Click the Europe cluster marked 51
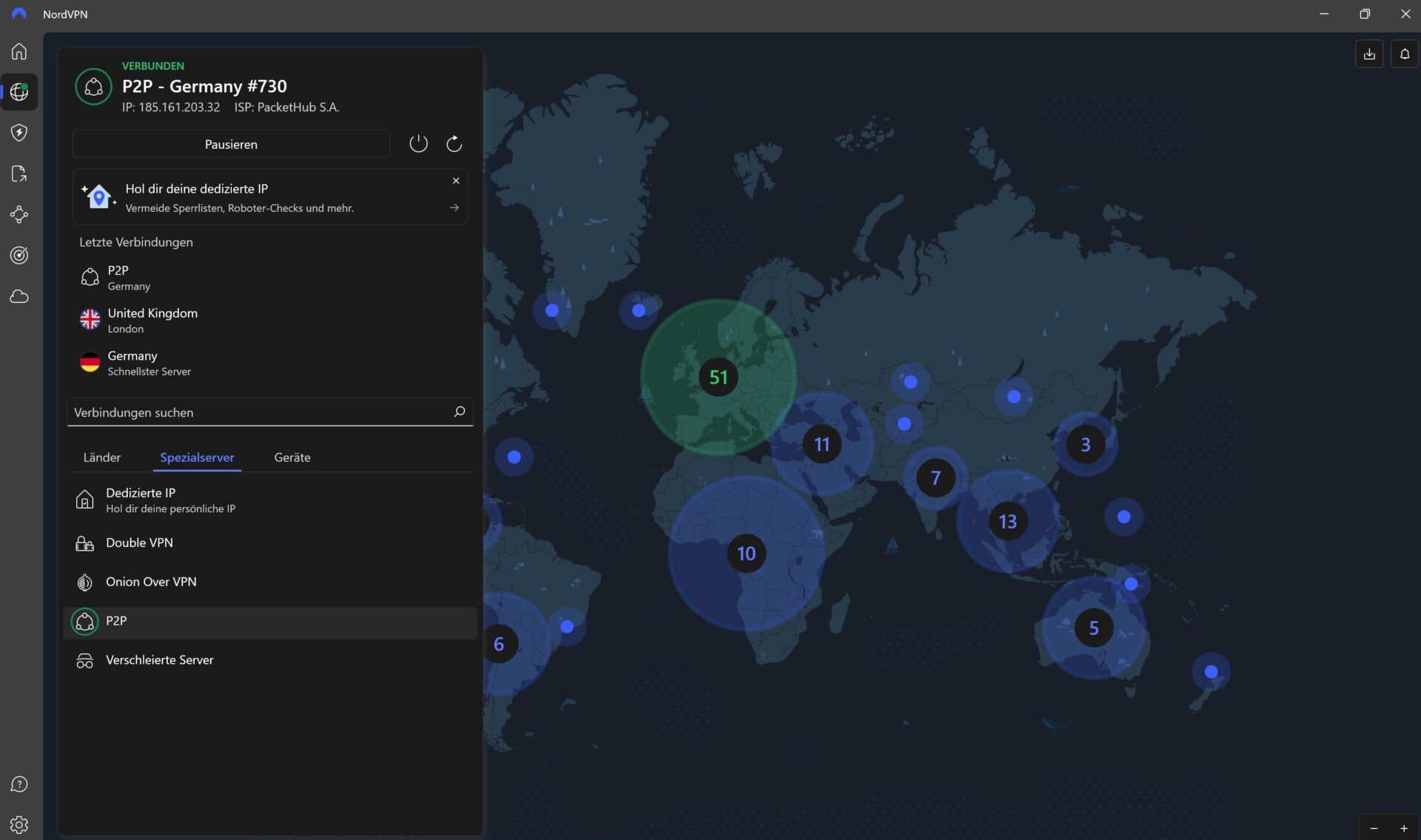 click(x=718, y=377)
